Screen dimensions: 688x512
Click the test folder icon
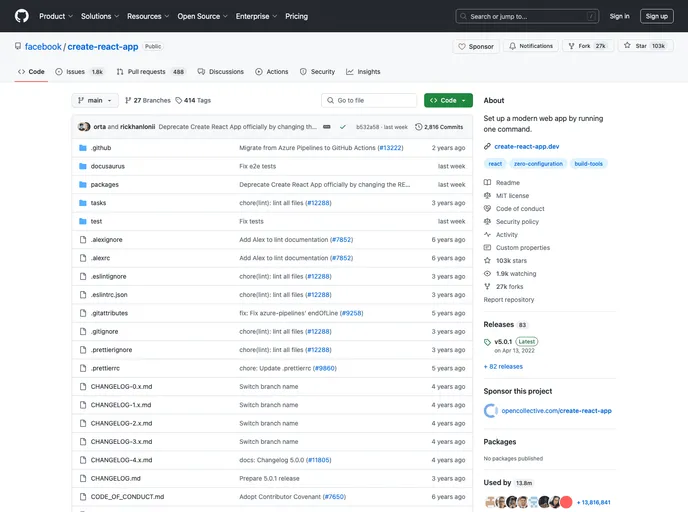82,222
